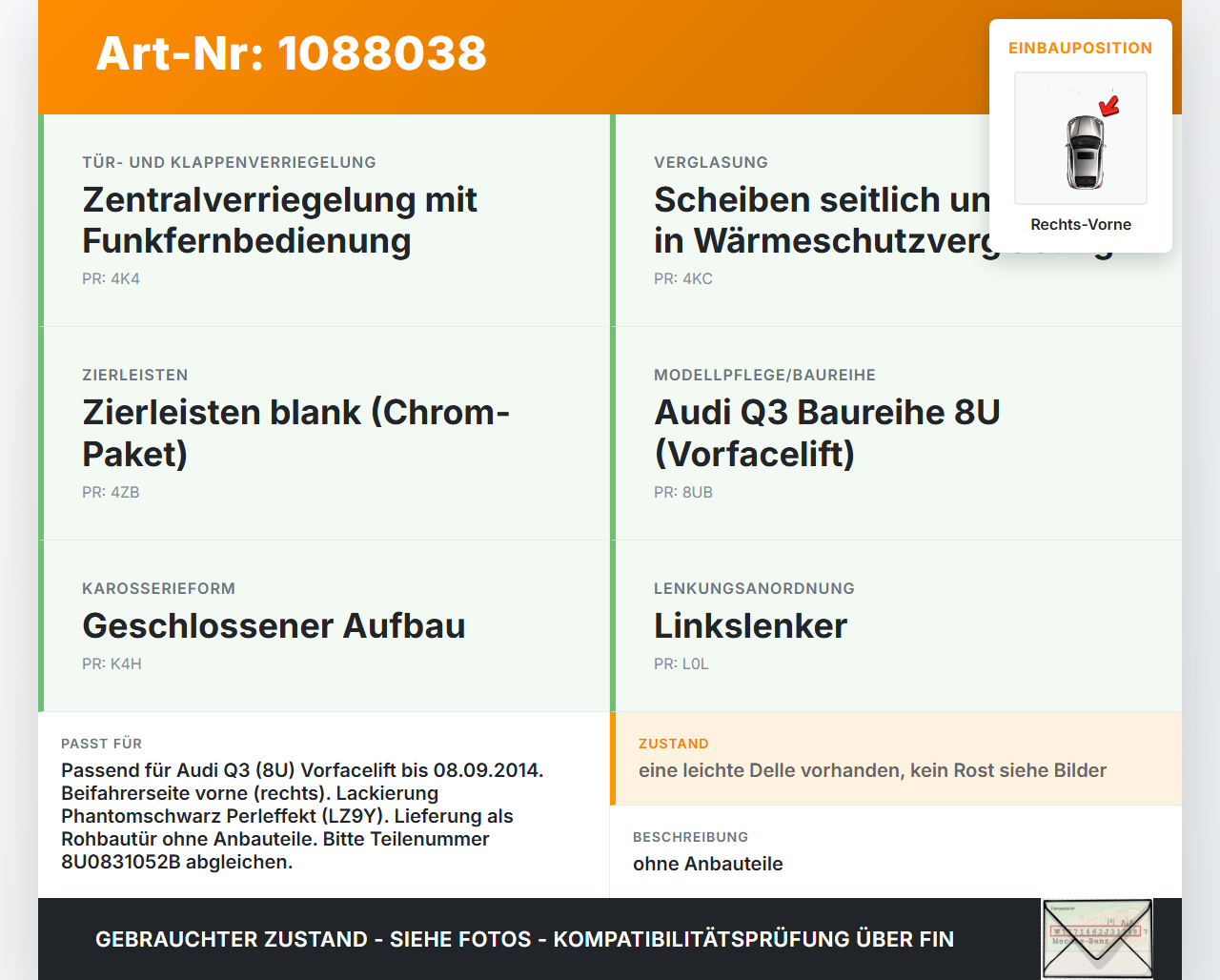Click the 'LENKUNGSANORDNUNG' label
1220x980 pixels.
(x=754, y=589)
